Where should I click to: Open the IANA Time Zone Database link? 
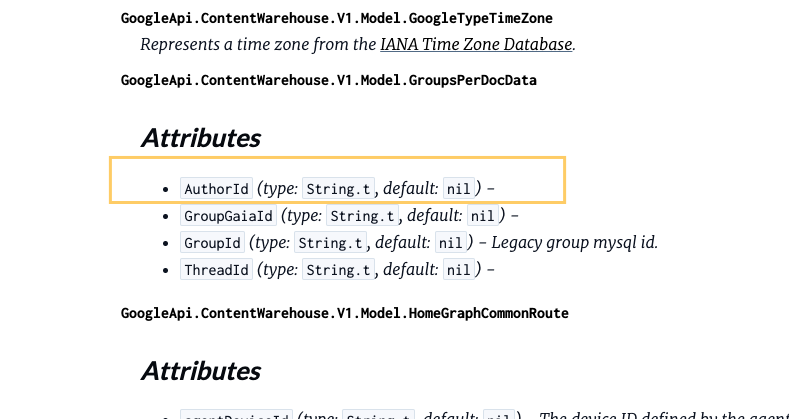[x=476, y=45]
